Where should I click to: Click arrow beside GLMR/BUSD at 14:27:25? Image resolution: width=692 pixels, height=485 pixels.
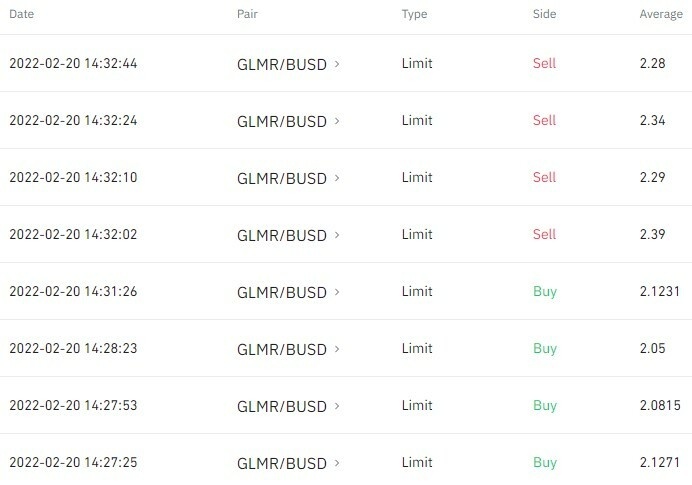(337, 463)
